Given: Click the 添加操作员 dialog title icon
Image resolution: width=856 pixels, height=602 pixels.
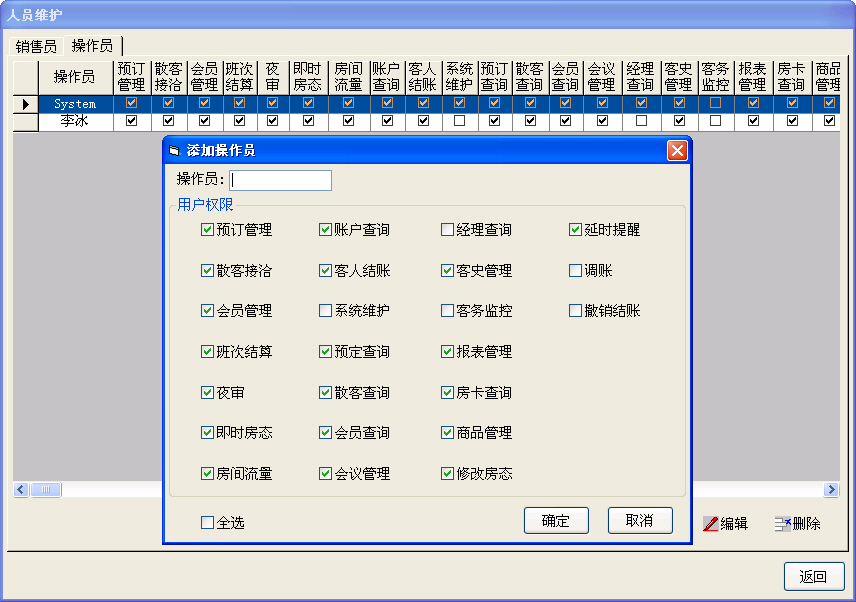Looking at the screenshot, I should pos(176,151).
